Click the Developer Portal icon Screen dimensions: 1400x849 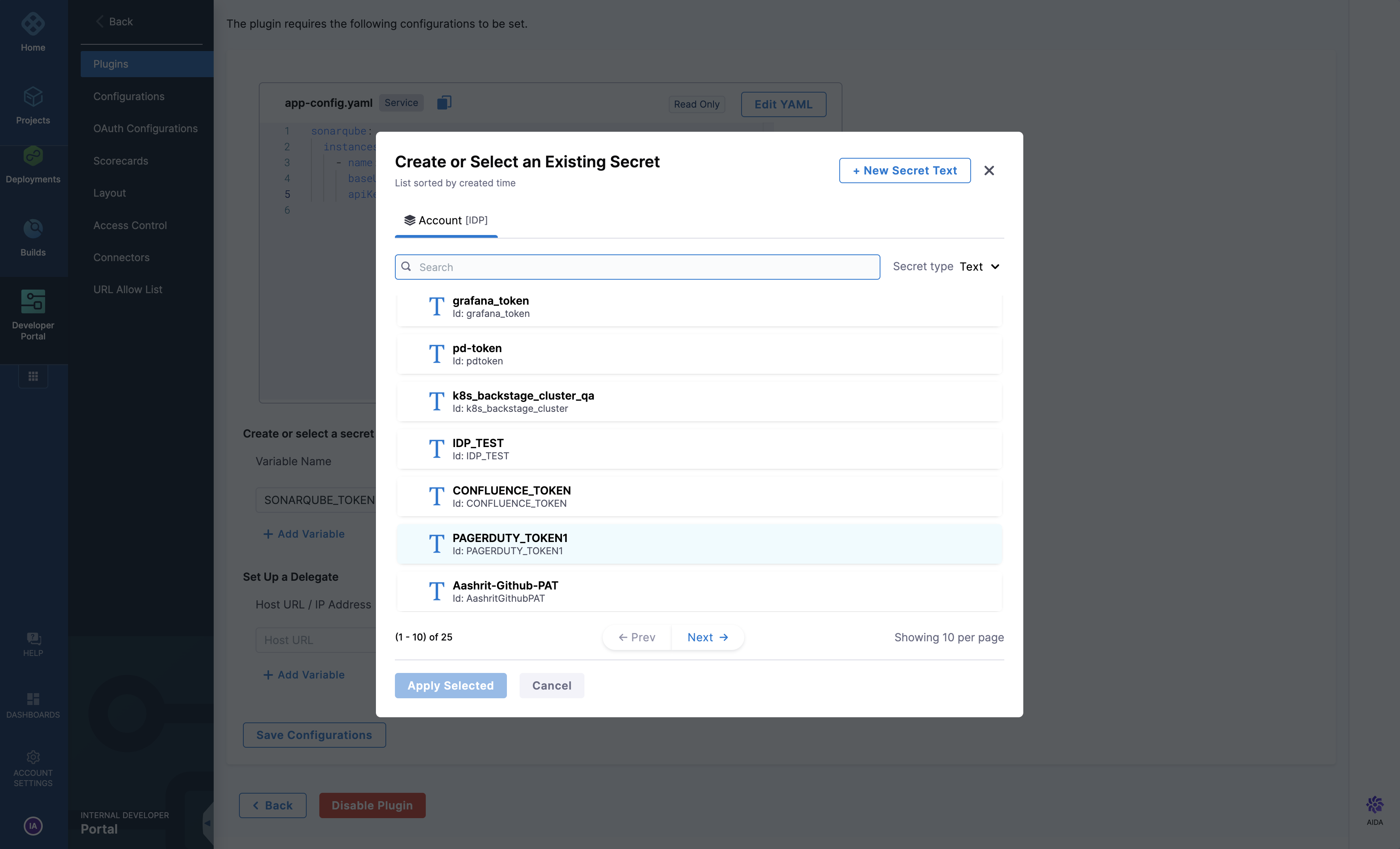click(x=33, y=301)
